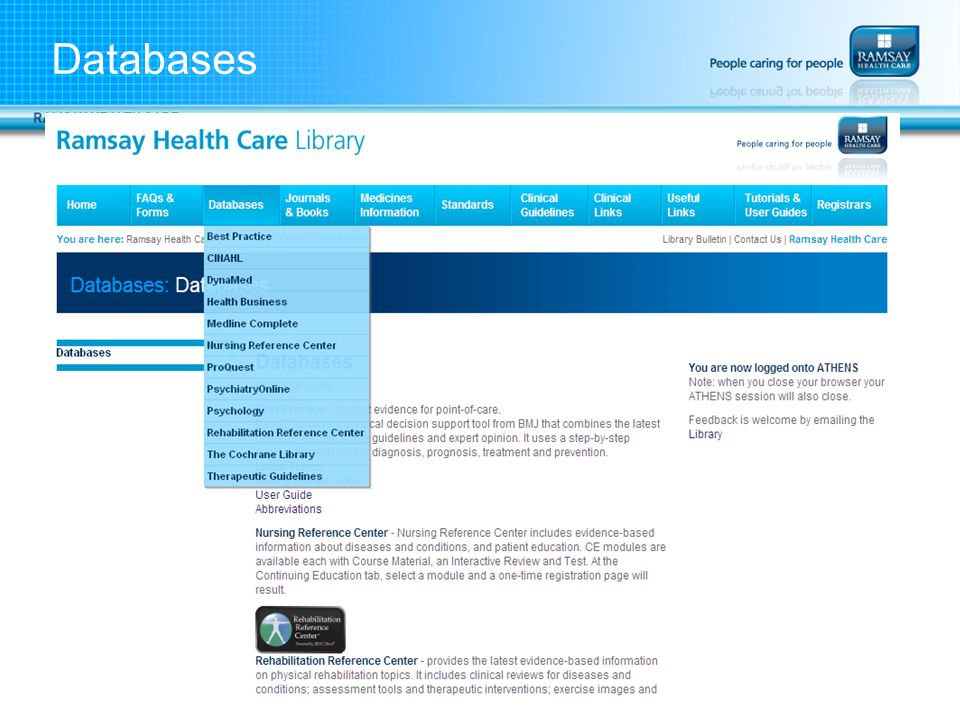The height and width of the screenshot is (720, 960).
Task: Open Tutorials & User Guides menu
Action: (775, 205)
